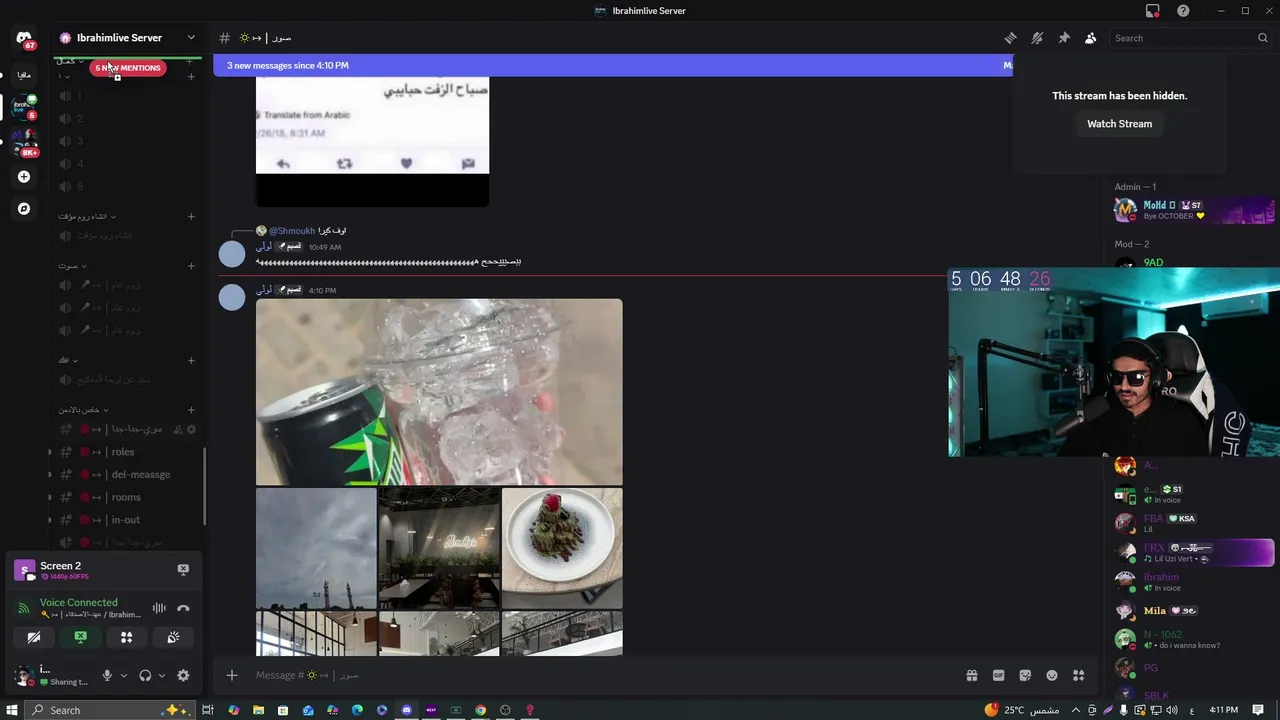Open the cafe interior photo thumbnail

[x=439, y=548]
